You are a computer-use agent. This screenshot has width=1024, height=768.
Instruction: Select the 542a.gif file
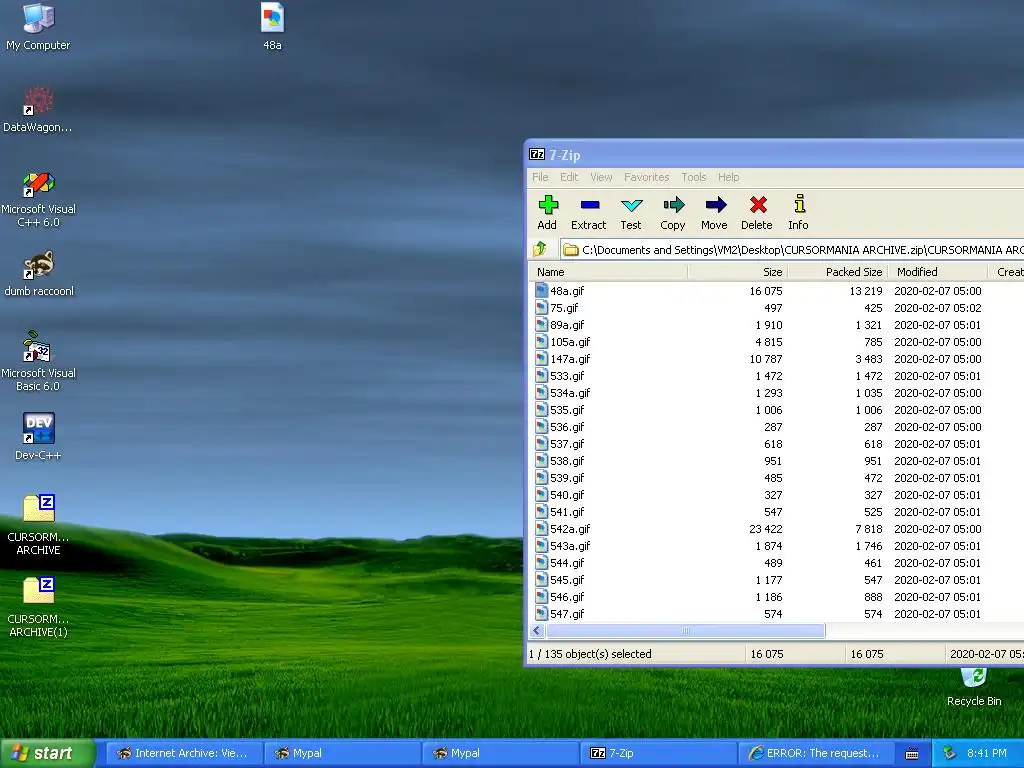[x=570, y=528]
